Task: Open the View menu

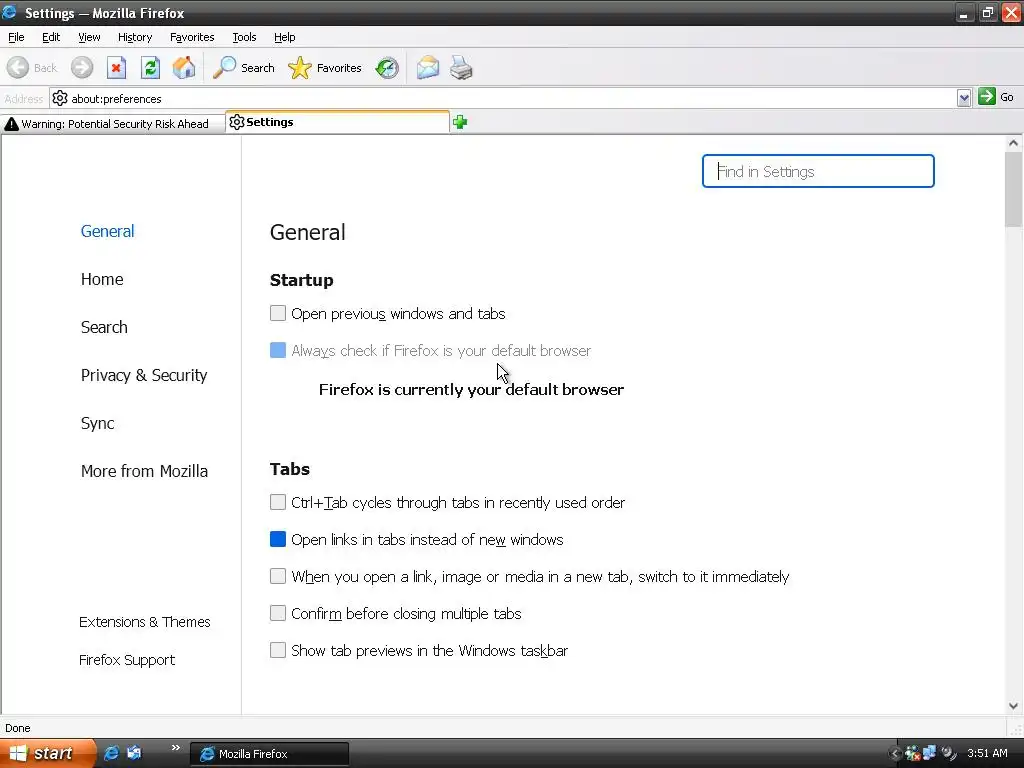Action: coord(89,37)
